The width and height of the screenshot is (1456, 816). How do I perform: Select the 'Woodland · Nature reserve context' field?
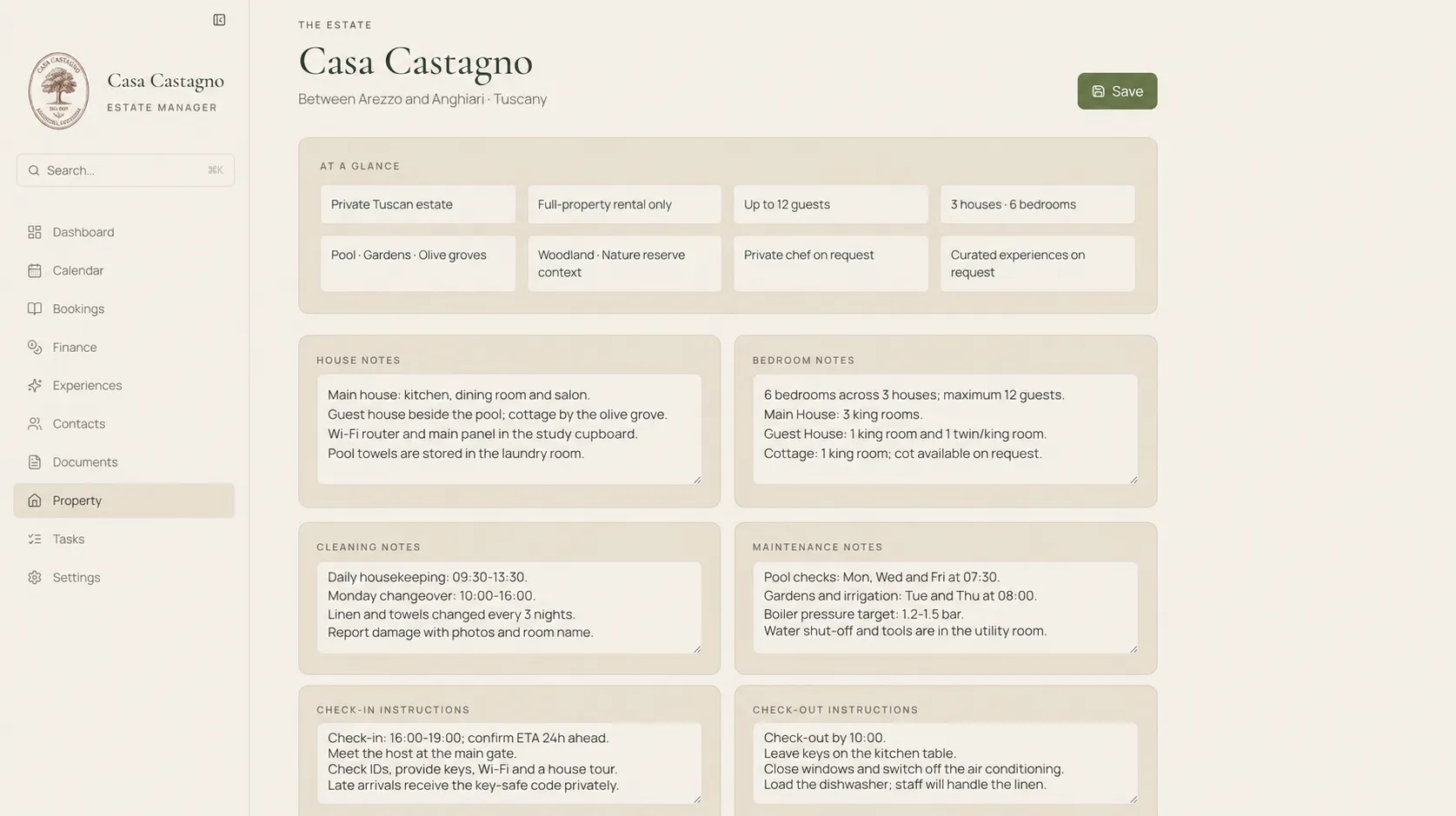(x=624, y=263)
